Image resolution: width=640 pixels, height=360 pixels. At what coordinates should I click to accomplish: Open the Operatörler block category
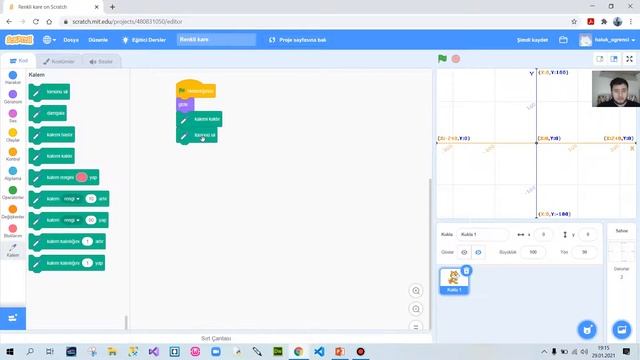tap(13, 193)
